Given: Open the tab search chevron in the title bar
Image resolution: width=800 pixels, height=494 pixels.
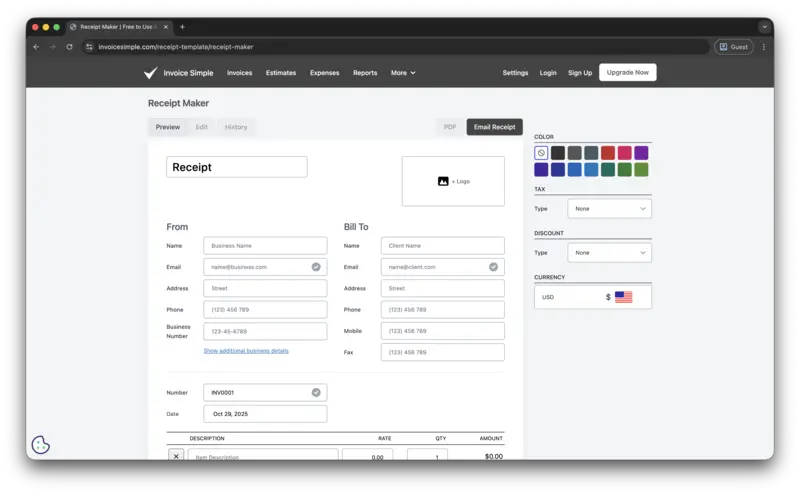Looking at the screenshot, I should pos(764,27).
